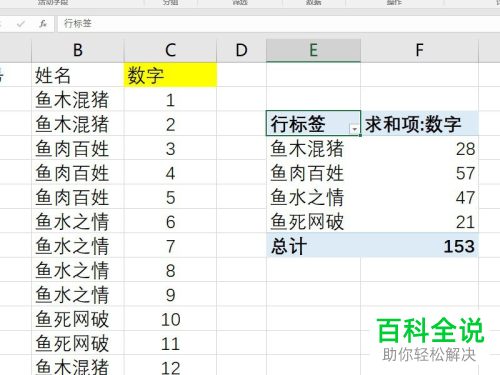Click the pivot 总计 label cell
Image resolution: width=500 pixels, height=375 pixels.
point(313,245)
